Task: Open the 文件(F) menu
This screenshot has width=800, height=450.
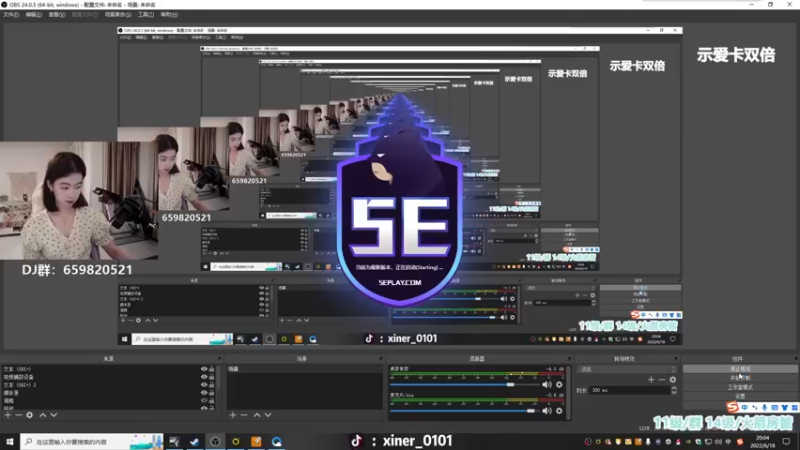Action: 11,15
